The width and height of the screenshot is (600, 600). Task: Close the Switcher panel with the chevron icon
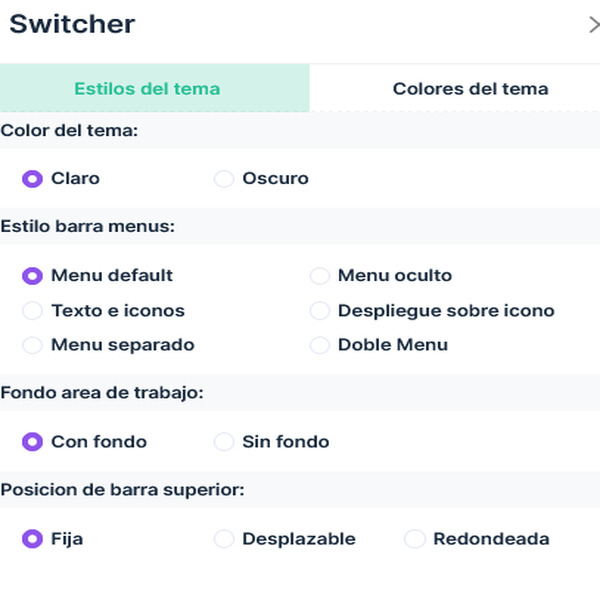click(x=594, y=25)
